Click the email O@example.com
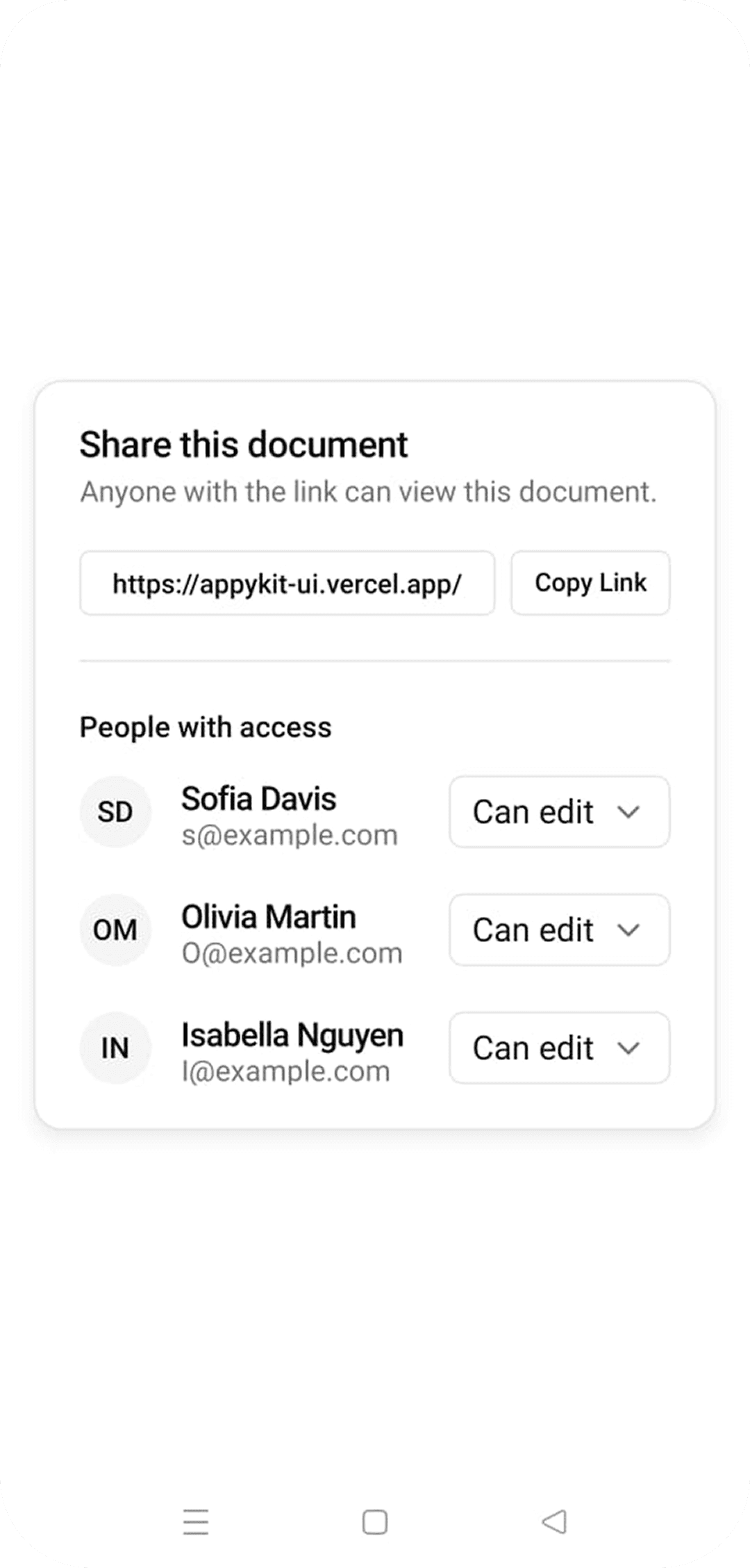Viewport: 750px width, 1568px height. coord(292,953)
